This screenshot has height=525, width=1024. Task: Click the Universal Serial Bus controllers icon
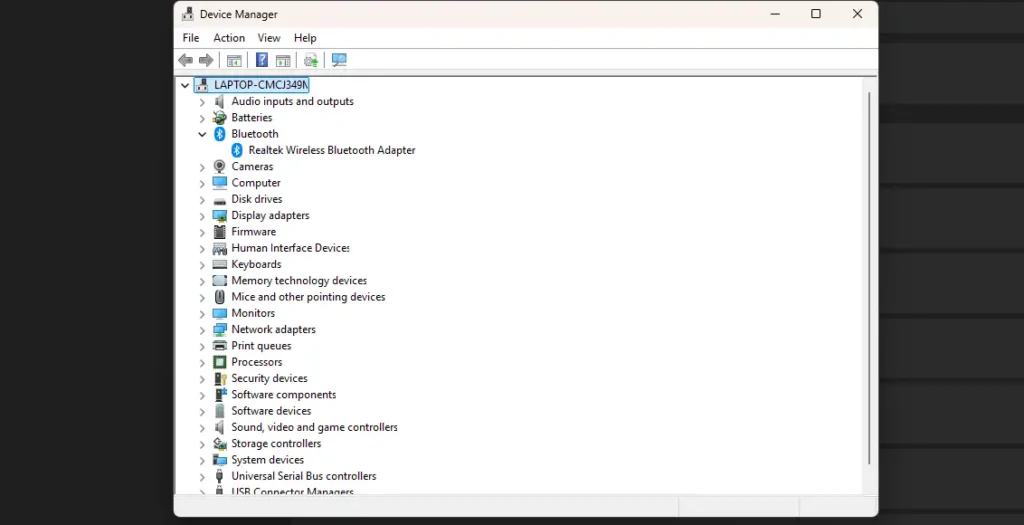point(219,477)
